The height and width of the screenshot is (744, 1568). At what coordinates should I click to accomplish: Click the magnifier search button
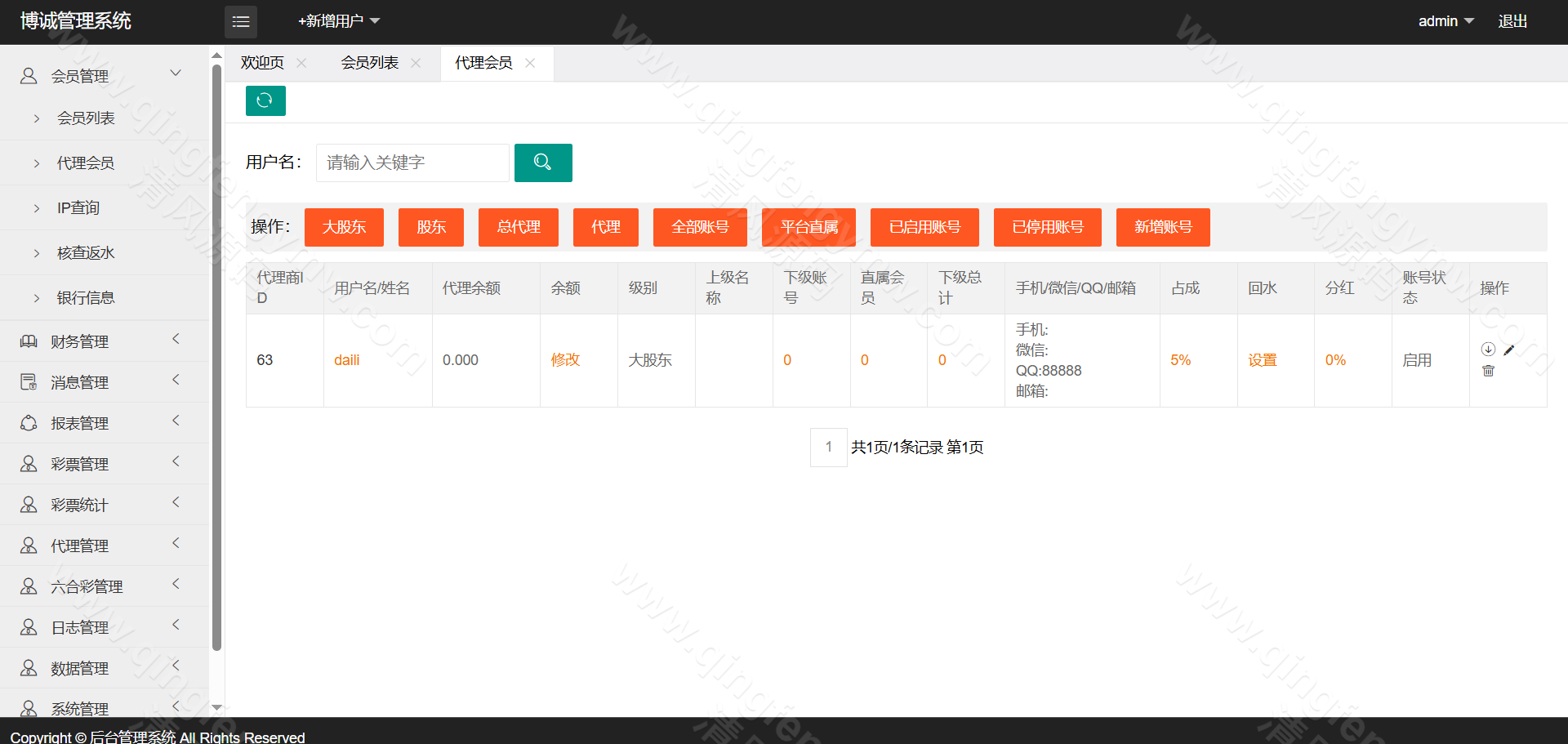click(543, 163)
